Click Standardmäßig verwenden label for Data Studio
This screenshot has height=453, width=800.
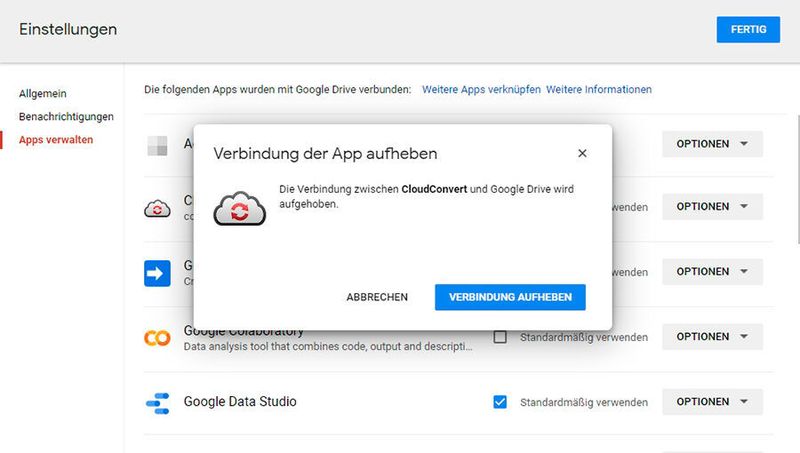584,402
